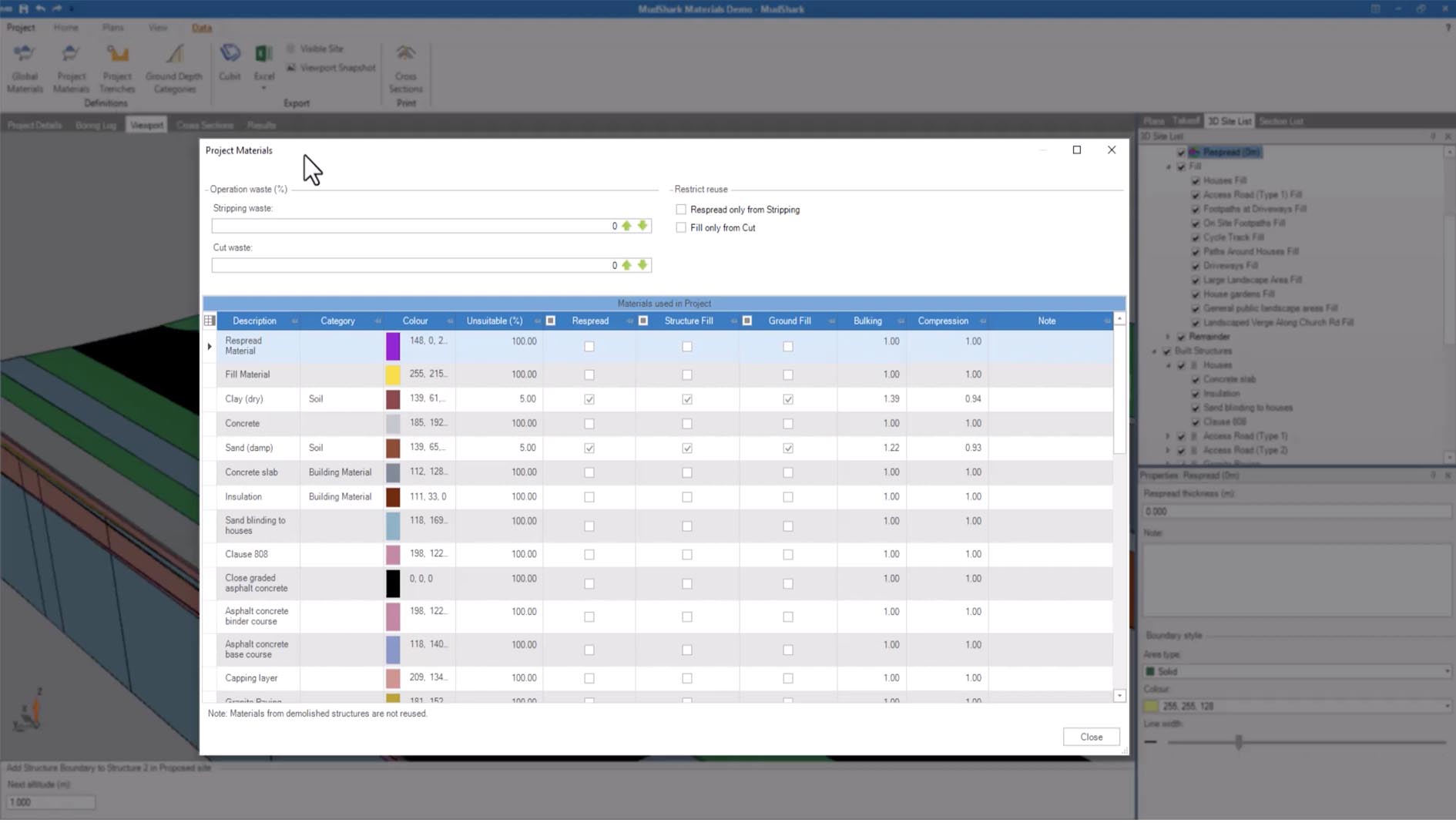
Task: Decrease Cut waste with green down arrow
Action: coord(642,265)
